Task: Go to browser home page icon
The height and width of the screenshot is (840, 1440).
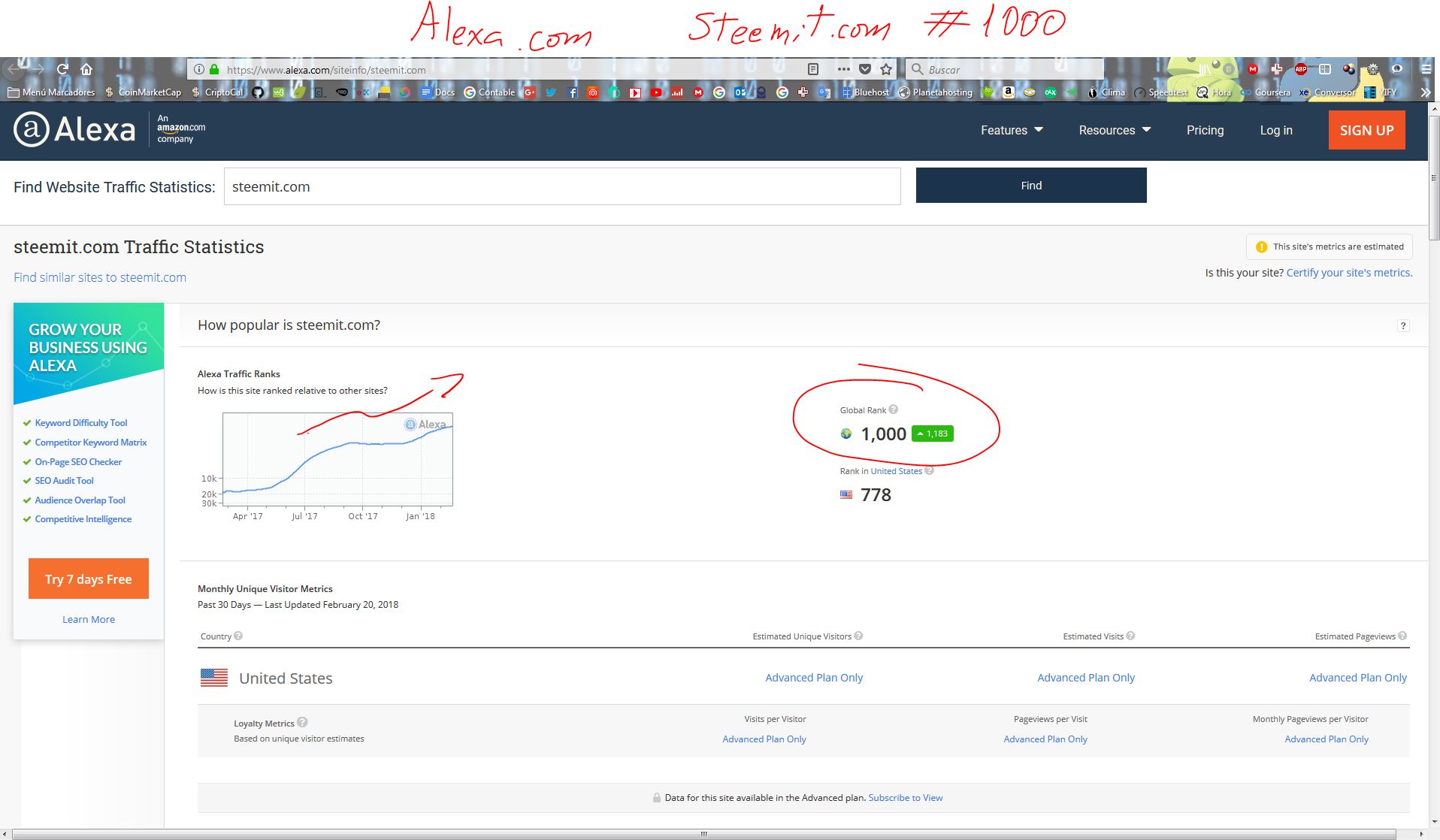Action: [x=86, y=69]
